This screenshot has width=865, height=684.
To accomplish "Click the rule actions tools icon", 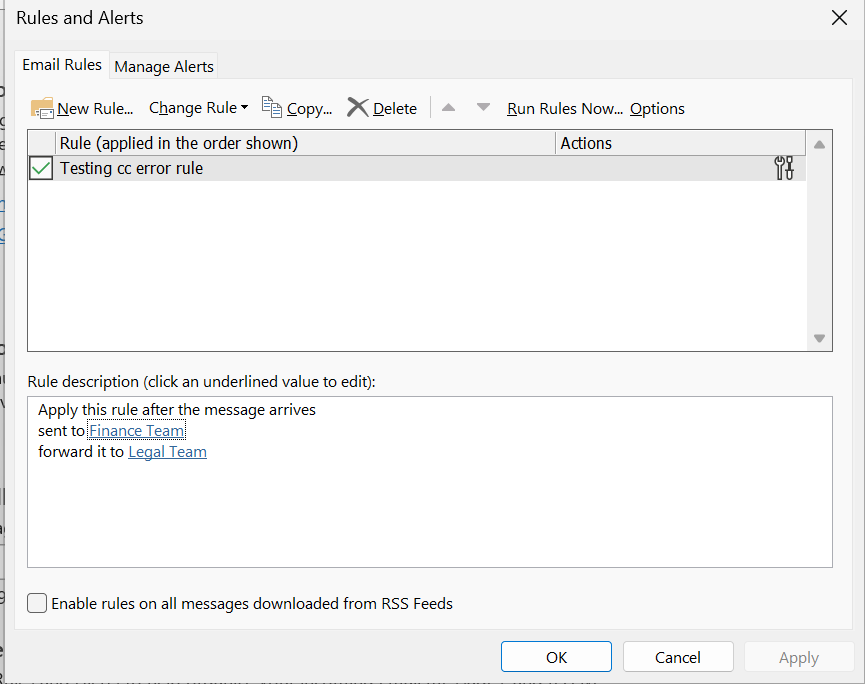I will 784,168.
